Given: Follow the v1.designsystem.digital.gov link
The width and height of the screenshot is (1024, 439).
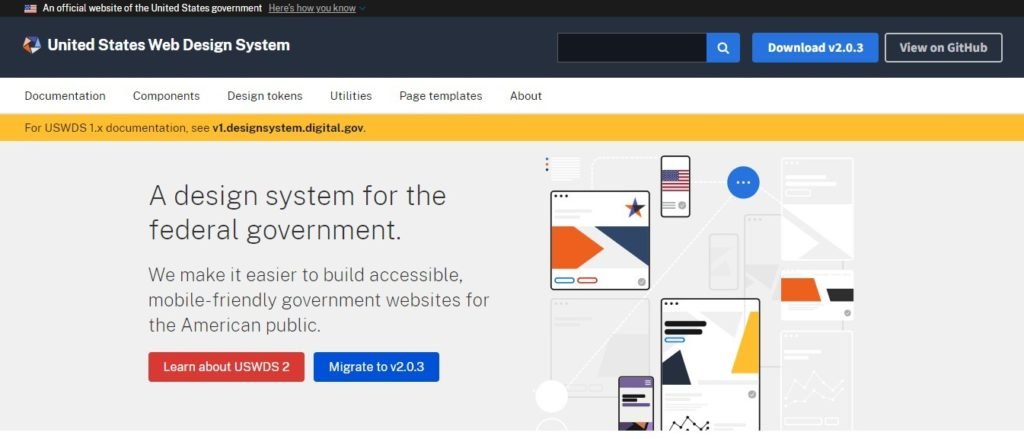Looking at the screenshot, I should [x=288, y=128].
